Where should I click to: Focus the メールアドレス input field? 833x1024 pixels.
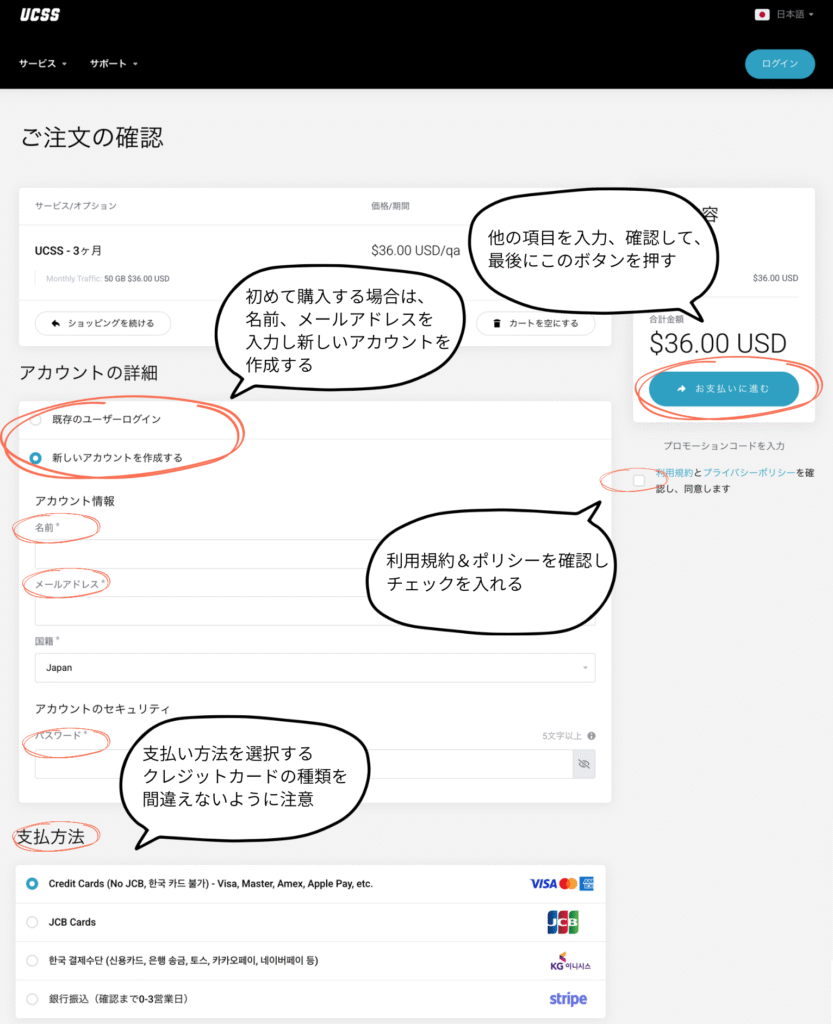click(315, 611)
